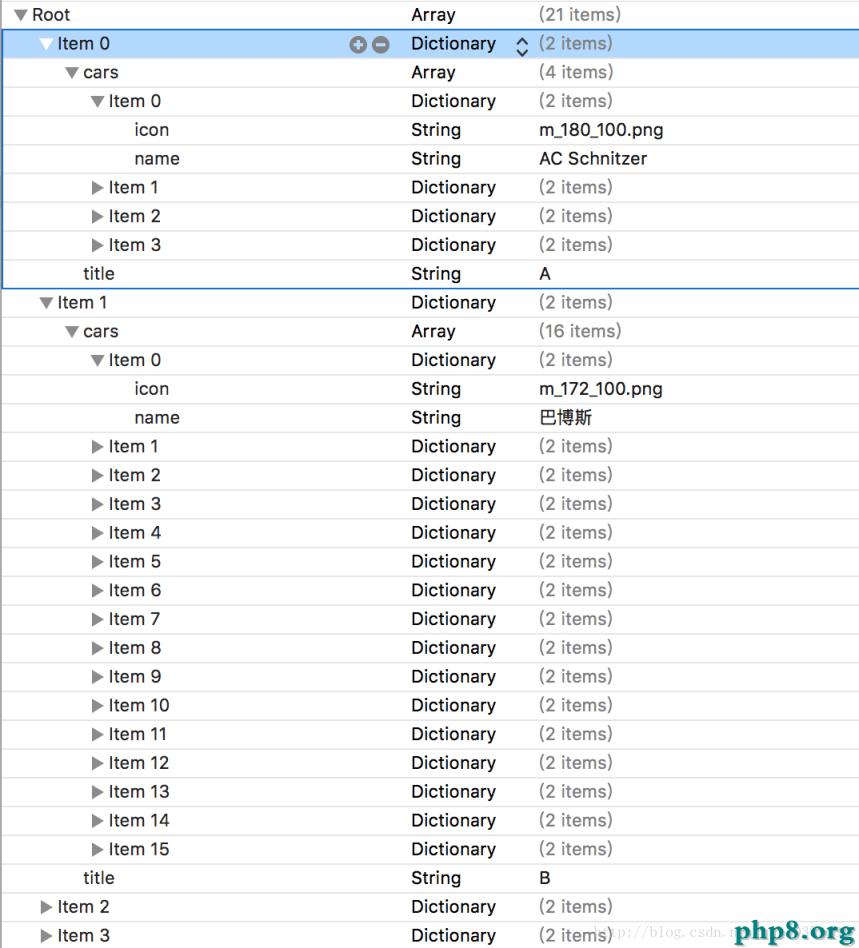859x948 pixels.
Task: Expand Item 14 disclosure triangle
Action: click(x=97, y=821)
